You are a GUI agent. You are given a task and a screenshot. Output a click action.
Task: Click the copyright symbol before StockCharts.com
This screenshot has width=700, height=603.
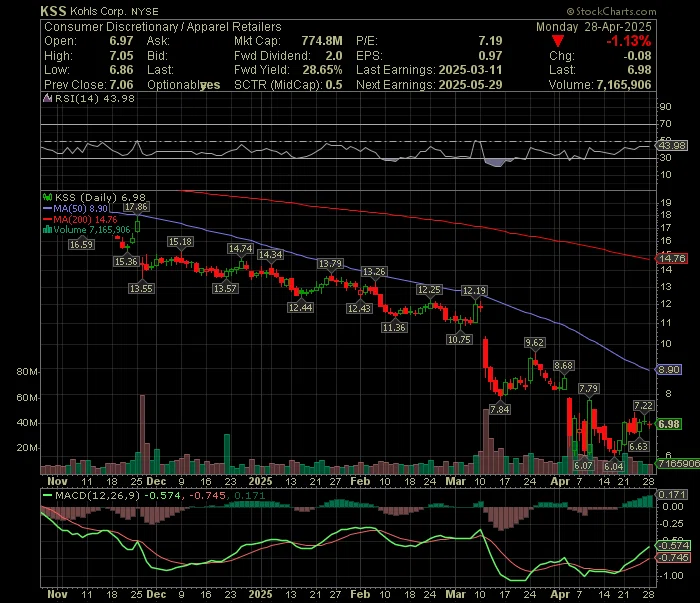click(570, 12)
